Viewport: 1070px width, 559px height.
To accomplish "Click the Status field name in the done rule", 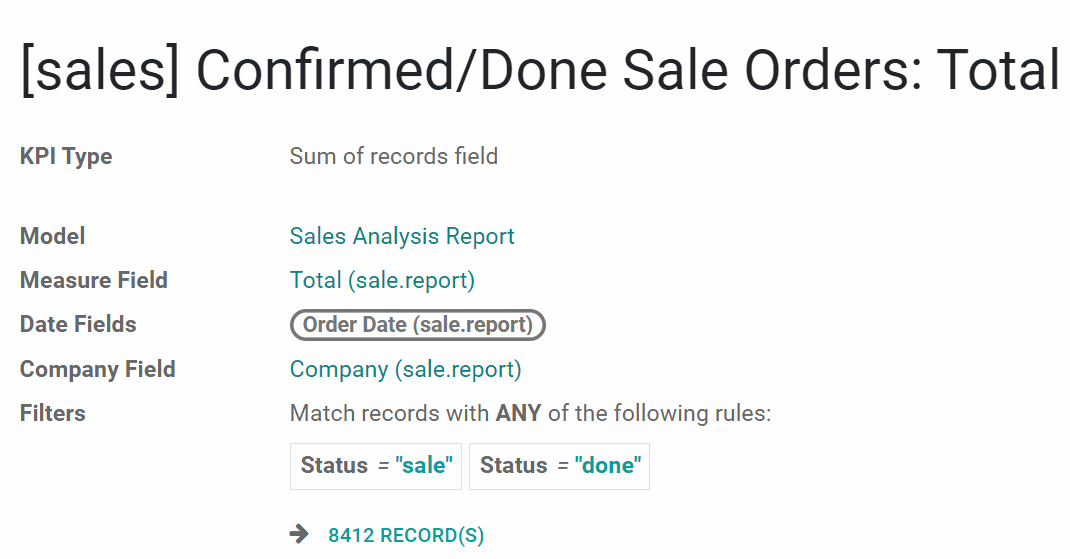I will click(x=514, y=465).
